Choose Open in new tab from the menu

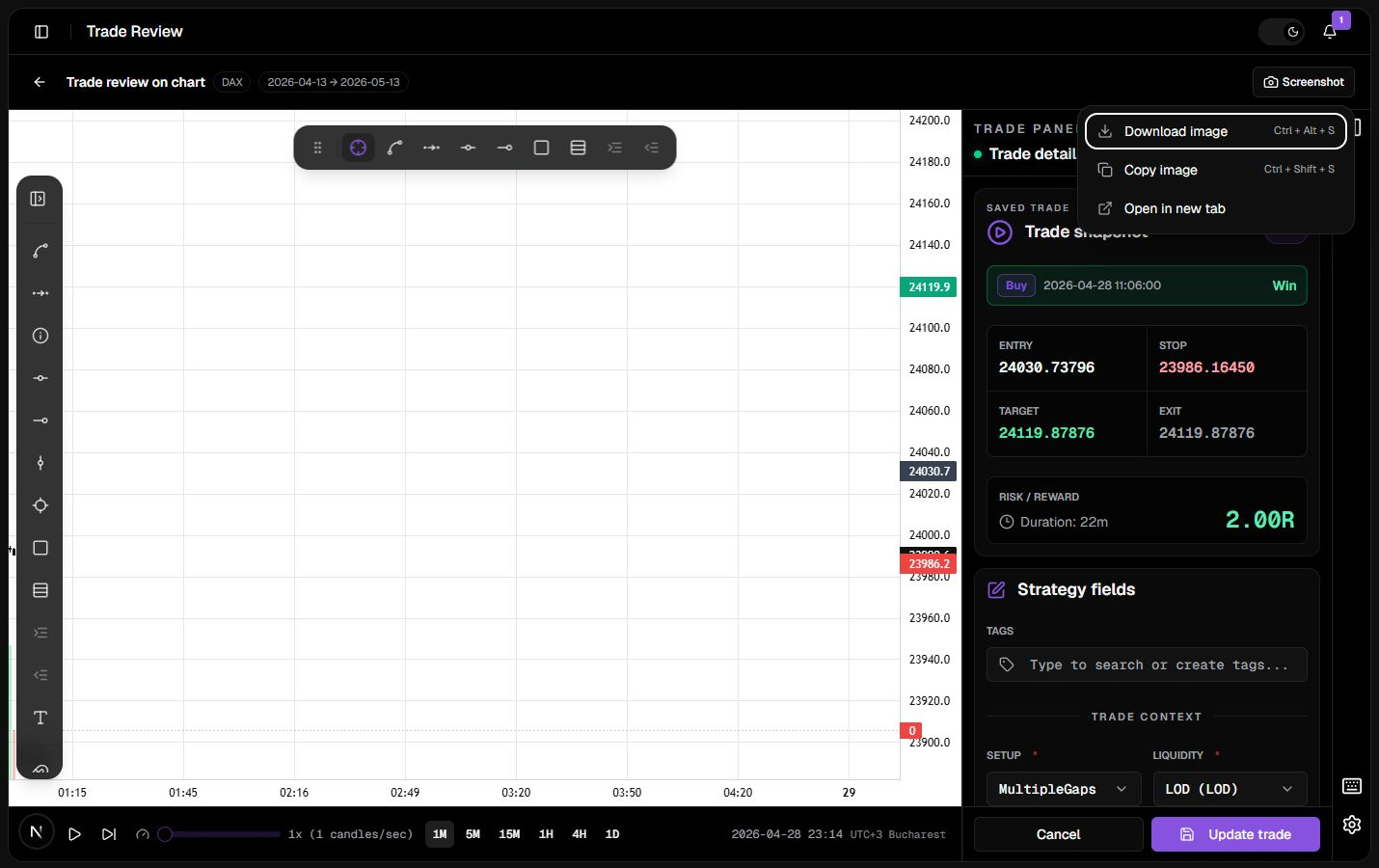[x=1216, y=208]
